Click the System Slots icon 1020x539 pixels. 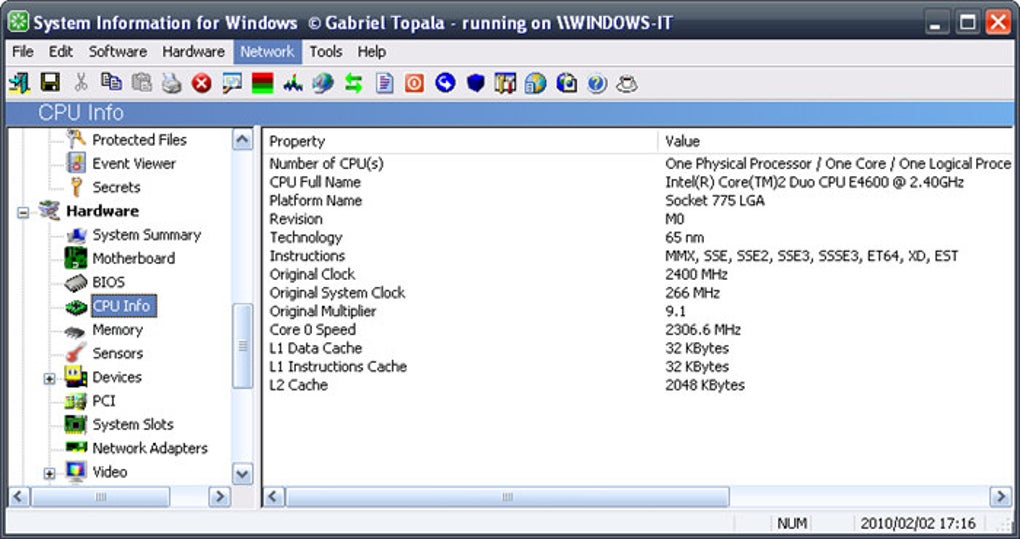pyautogui.click(x=75, y=424)
